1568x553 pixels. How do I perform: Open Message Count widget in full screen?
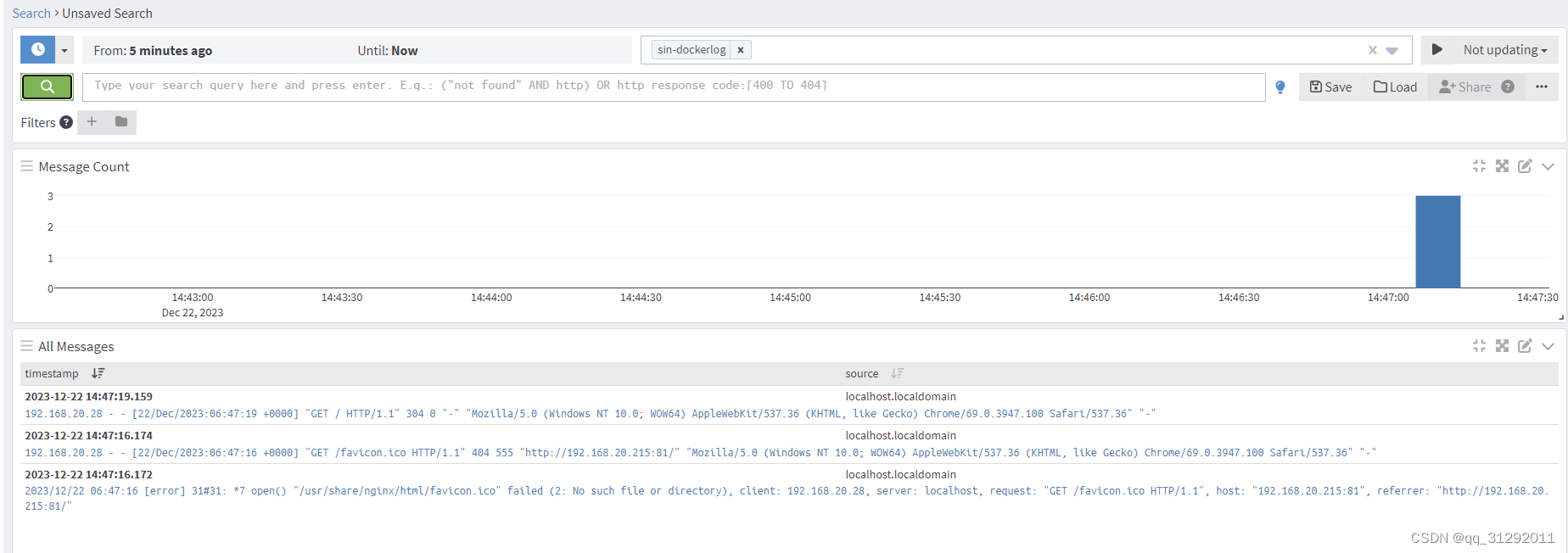[x=1502, y=166]
